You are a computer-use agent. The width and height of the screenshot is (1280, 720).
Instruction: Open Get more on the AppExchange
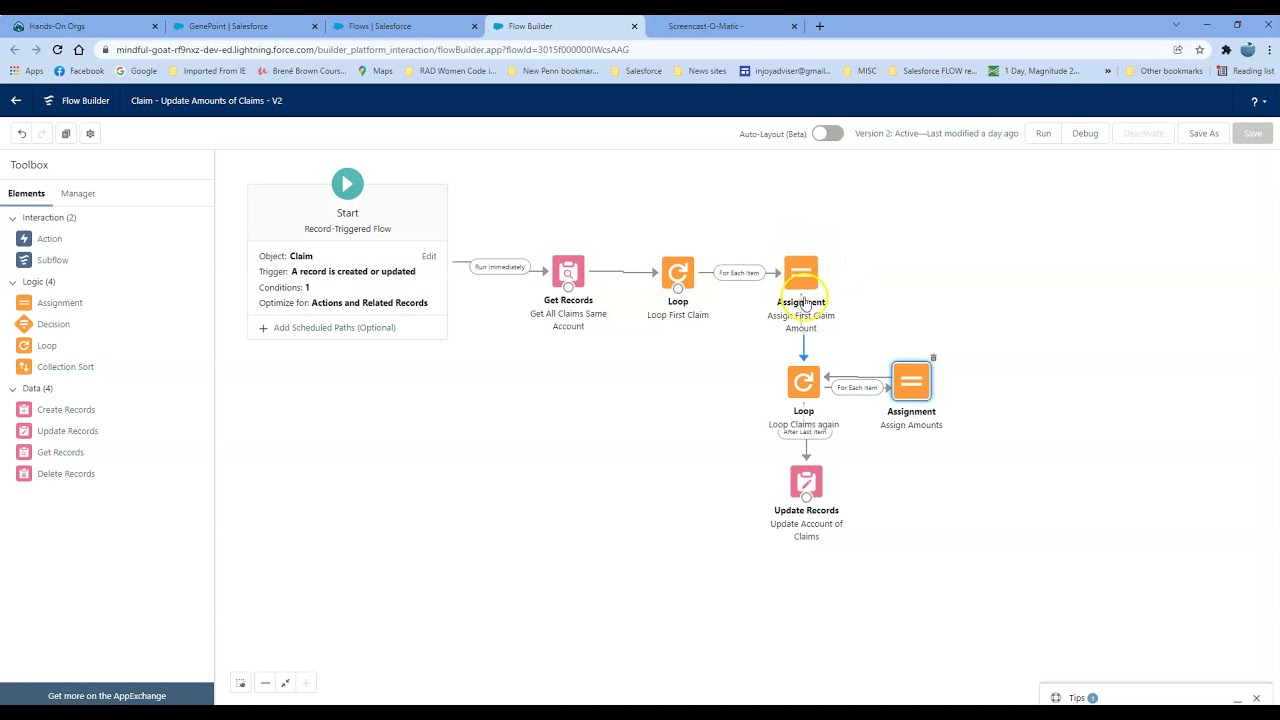(x=107, y=696)
